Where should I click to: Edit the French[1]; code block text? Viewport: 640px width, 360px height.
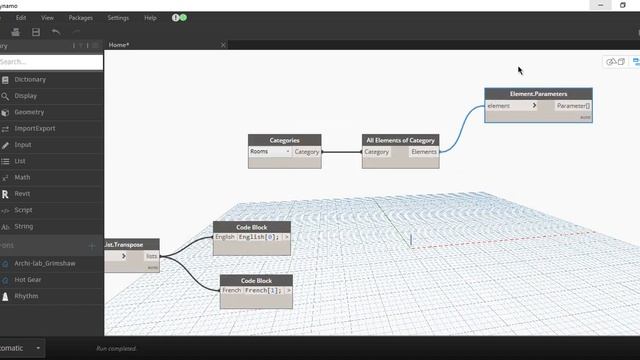click(263, 291)
